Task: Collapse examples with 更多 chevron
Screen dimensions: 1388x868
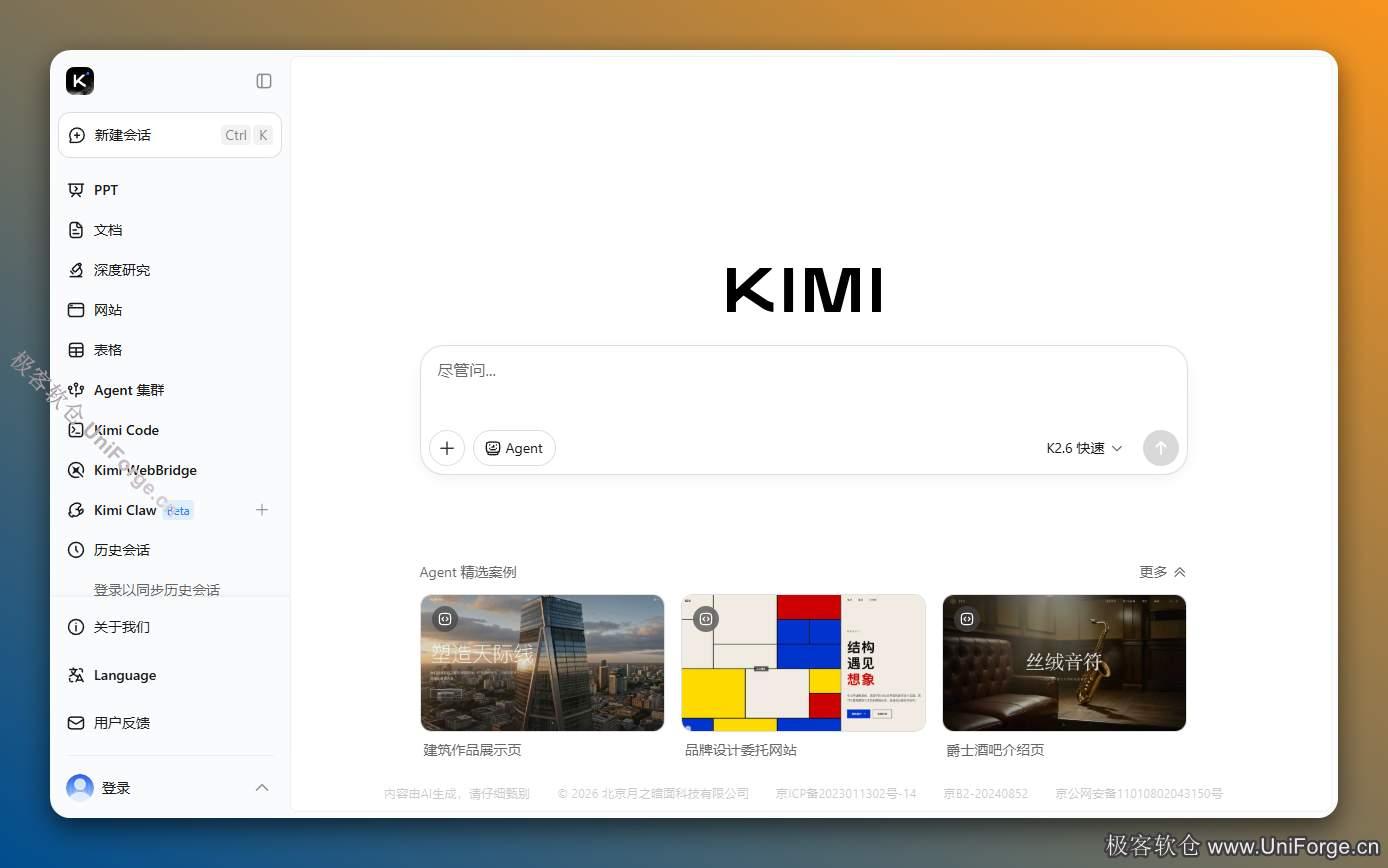Action: (x=1162, y=572)
